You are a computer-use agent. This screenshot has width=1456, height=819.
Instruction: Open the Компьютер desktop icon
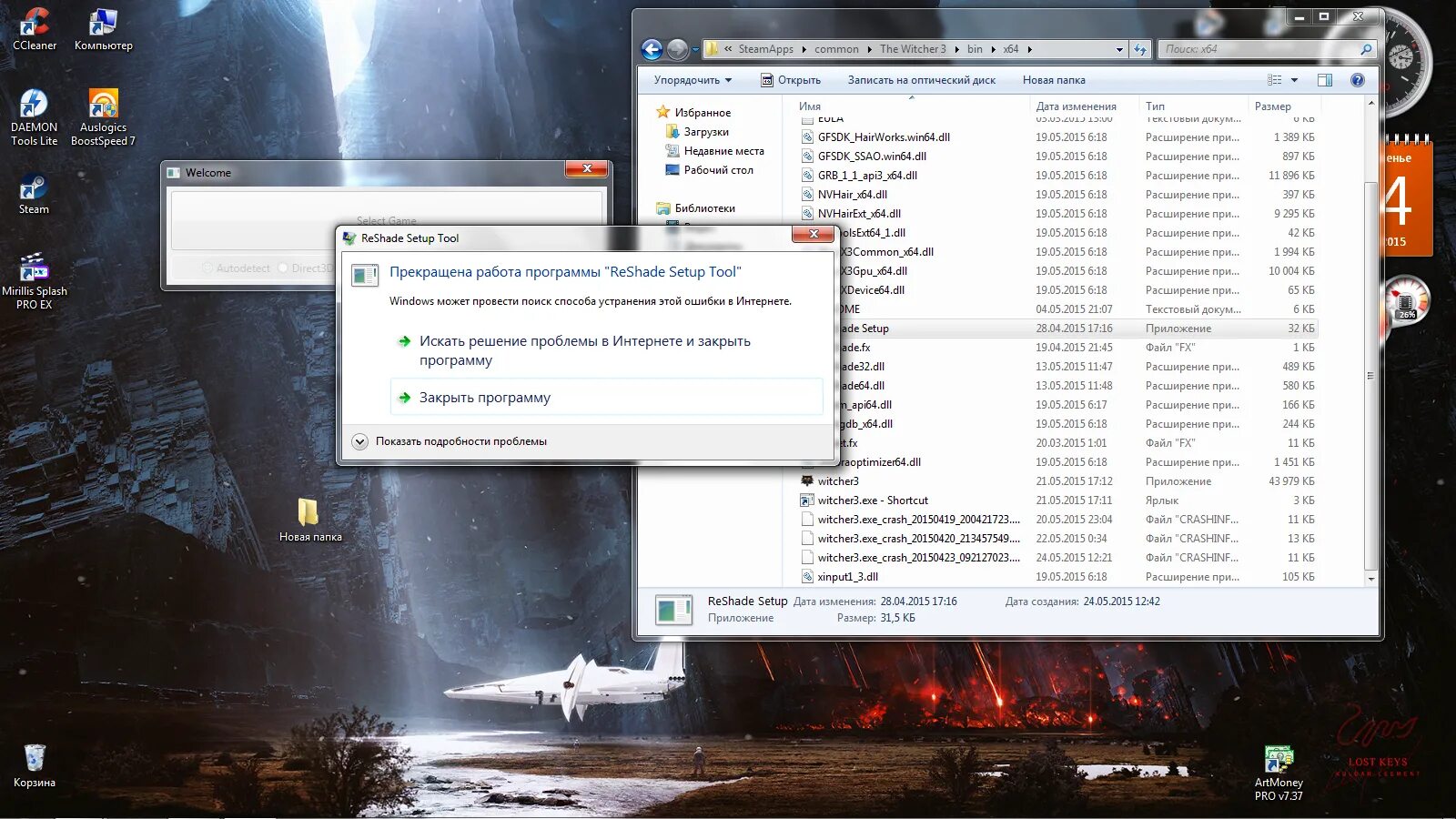pyautogui.click(x=103, y=28)
